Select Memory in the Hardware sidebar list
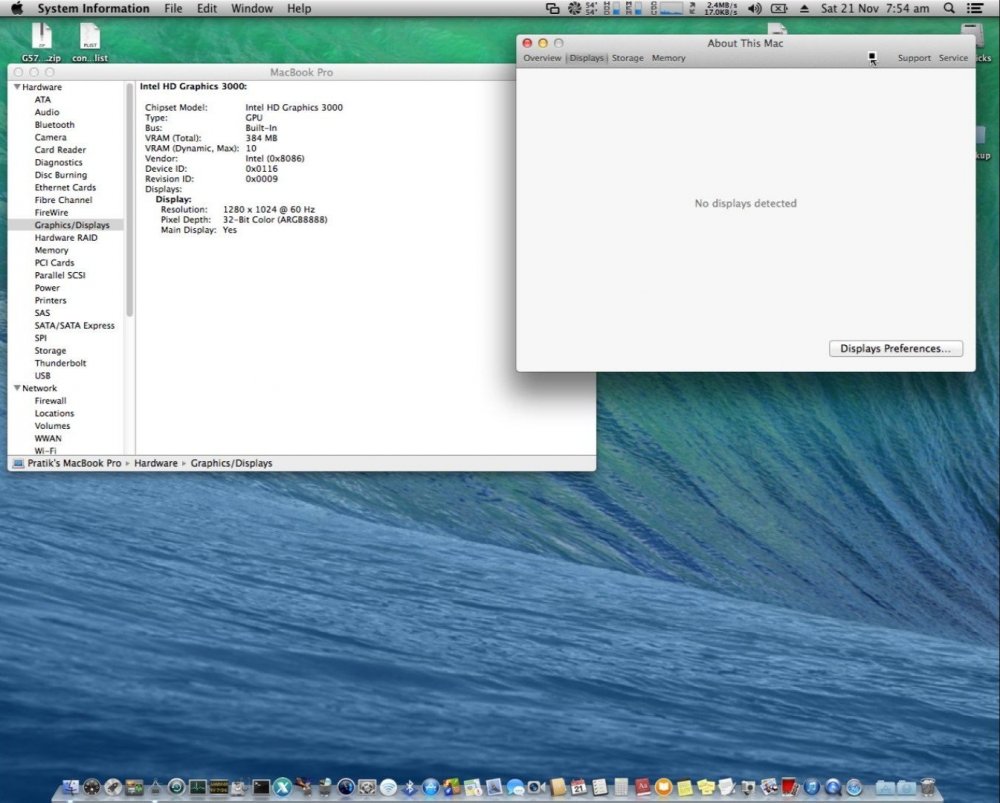This screenshot has width=1000, height=803. [51, 250]
